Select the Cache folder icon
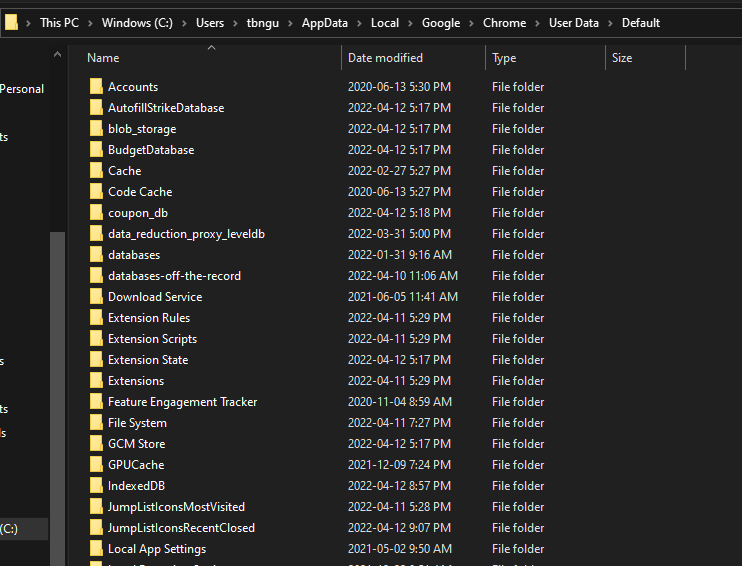The image size is (742, 566). pos(96,171)
